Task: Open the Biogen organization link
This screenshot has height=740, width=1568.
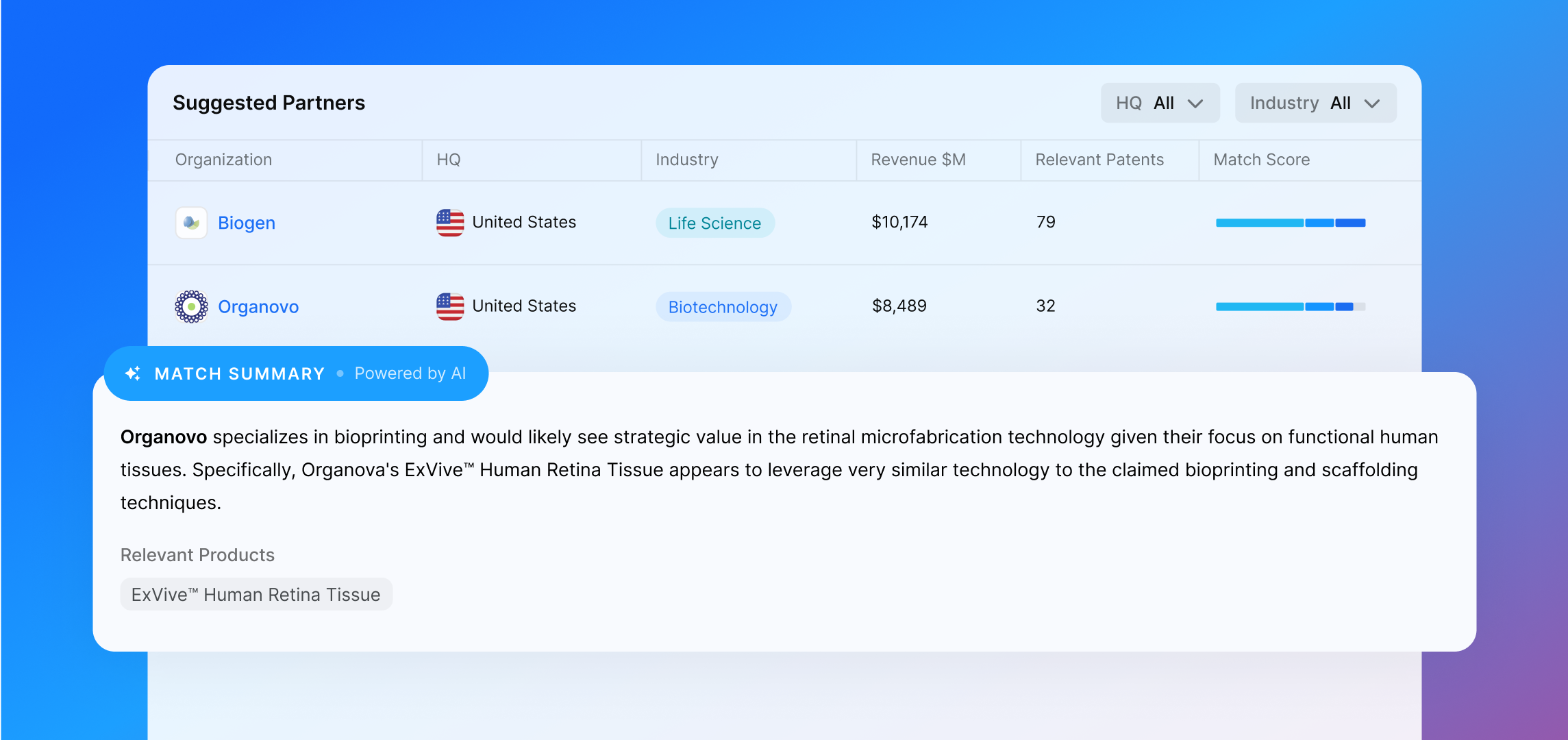Action: (247, 223)
